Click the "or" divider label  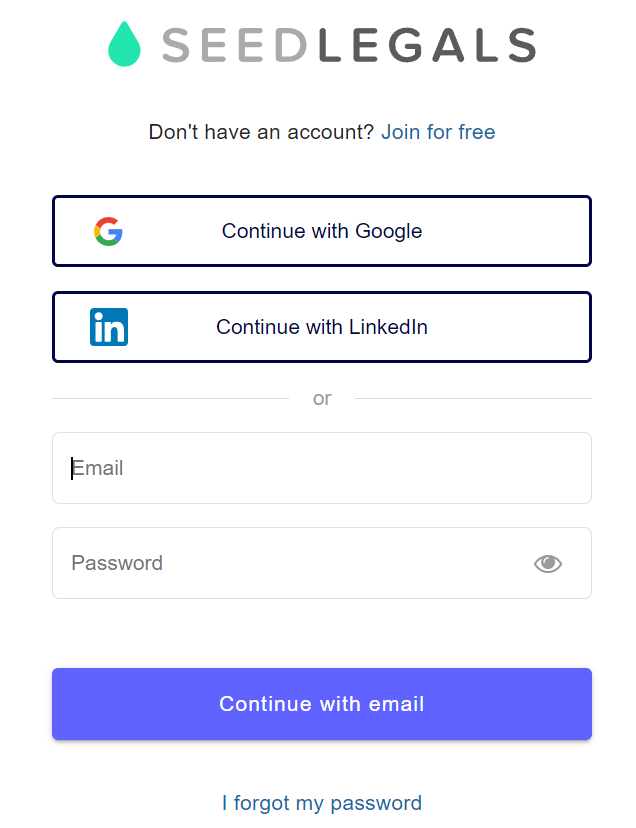point(322,398)
